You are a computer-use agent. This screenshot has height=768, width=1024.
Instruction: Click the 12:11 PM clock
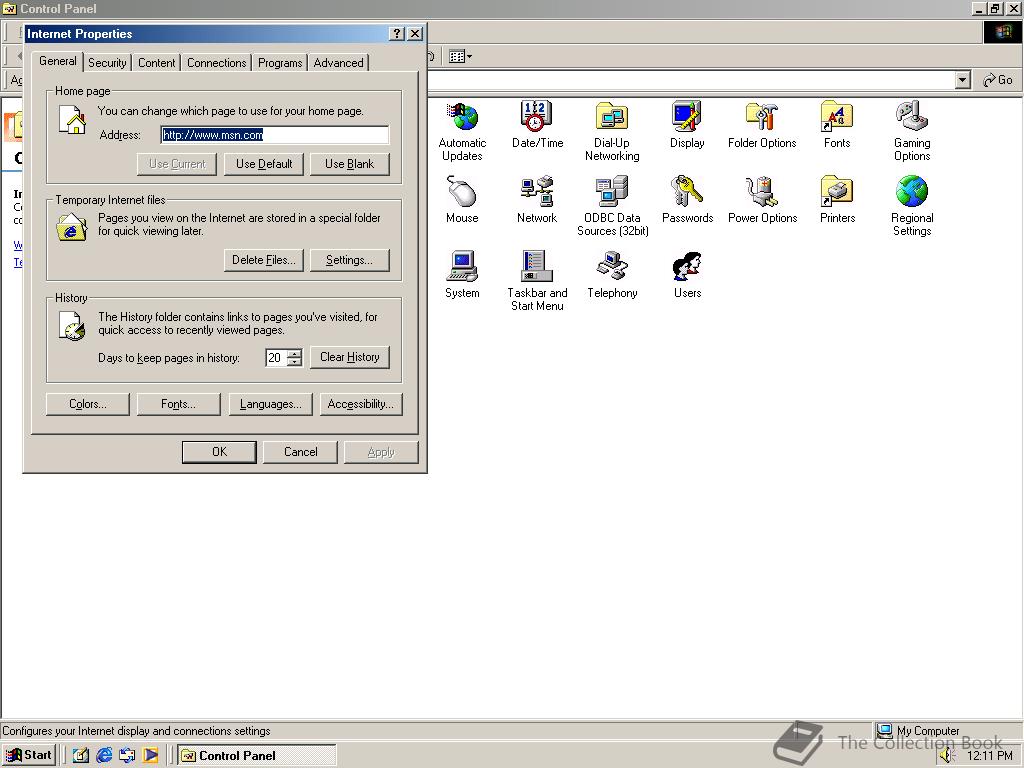(989, 756)
